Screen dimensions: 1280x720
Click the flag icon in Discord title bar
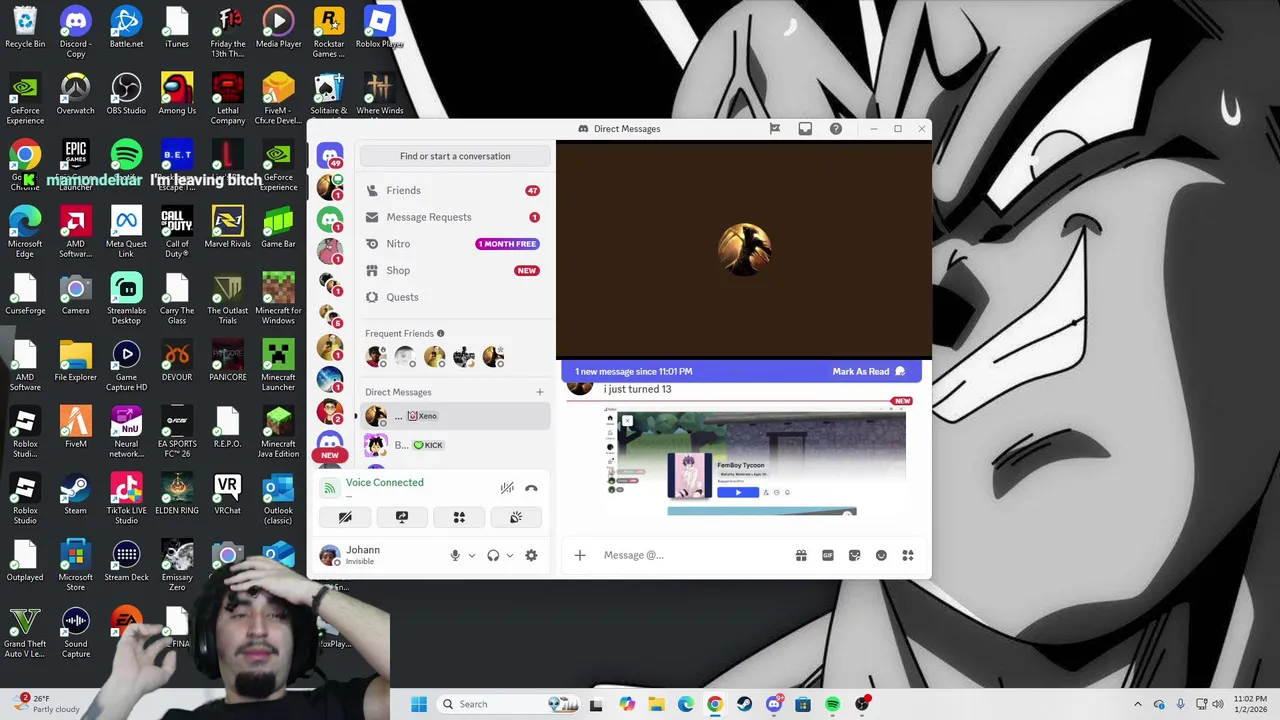(x=774, y=129)
